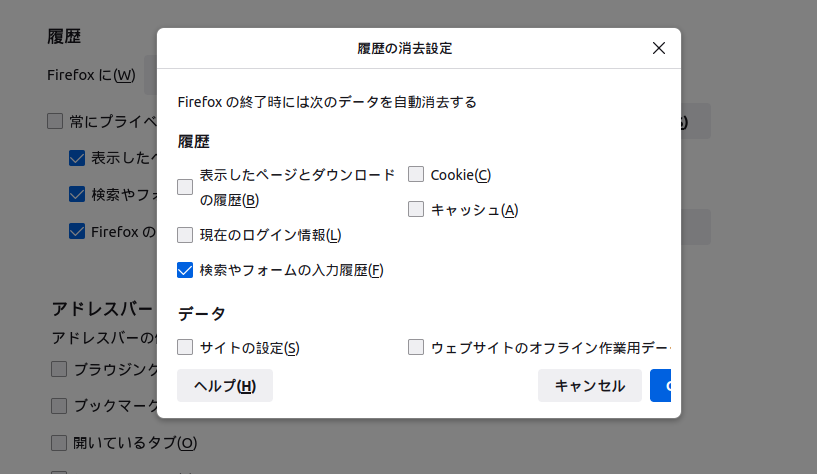Uncheck the background 表示した history checkbox
Image resolution: width=817 pixels, height=474 pixels.
pos(77,158)
